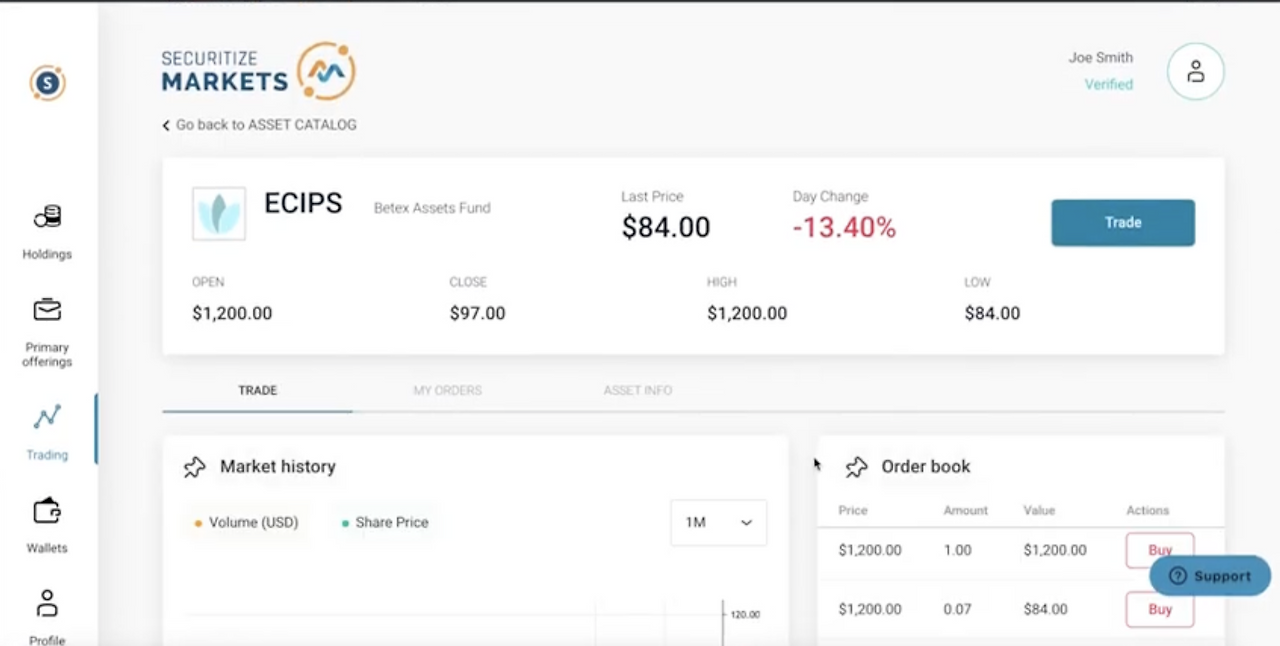The height and width of the screenshot is (646, 1280).
Task: Click the Verified status label
Action: point(1109,85)
